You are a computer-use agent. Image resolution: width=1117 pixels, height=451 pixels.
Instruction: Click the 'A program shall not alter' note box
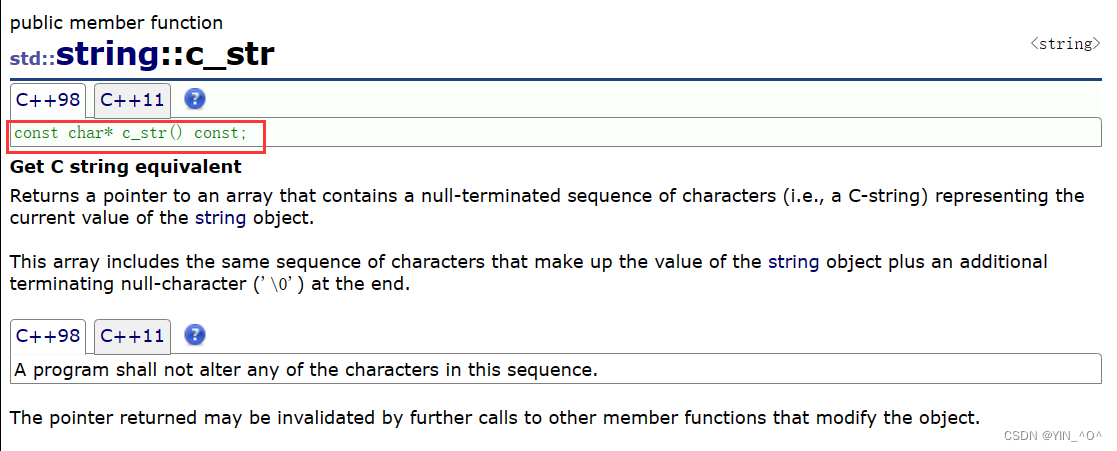point(306,370)
